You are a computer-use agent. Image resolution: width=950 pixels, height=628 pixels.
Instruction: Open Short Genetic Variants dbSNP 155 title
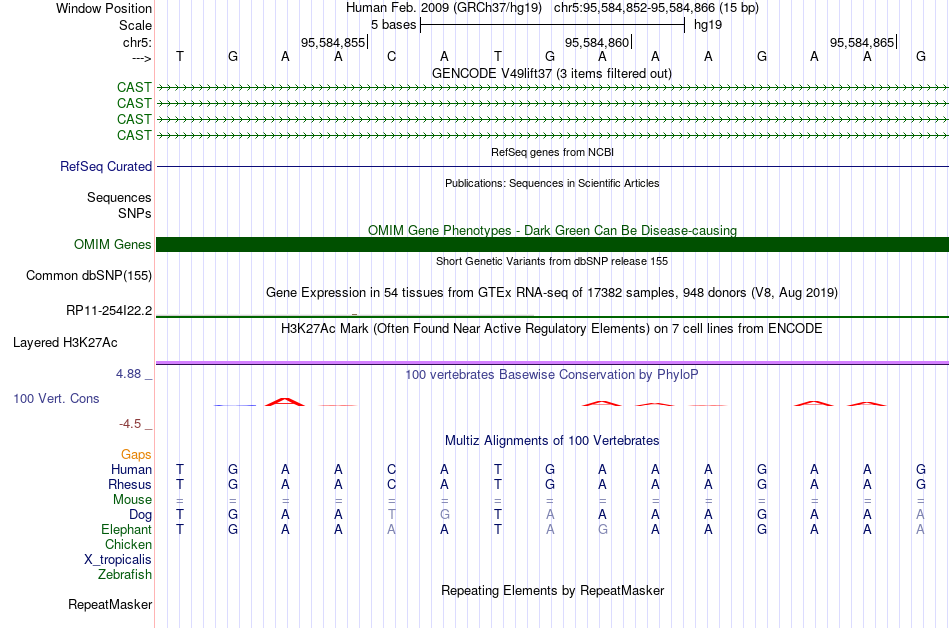click(x=552, y=262)
